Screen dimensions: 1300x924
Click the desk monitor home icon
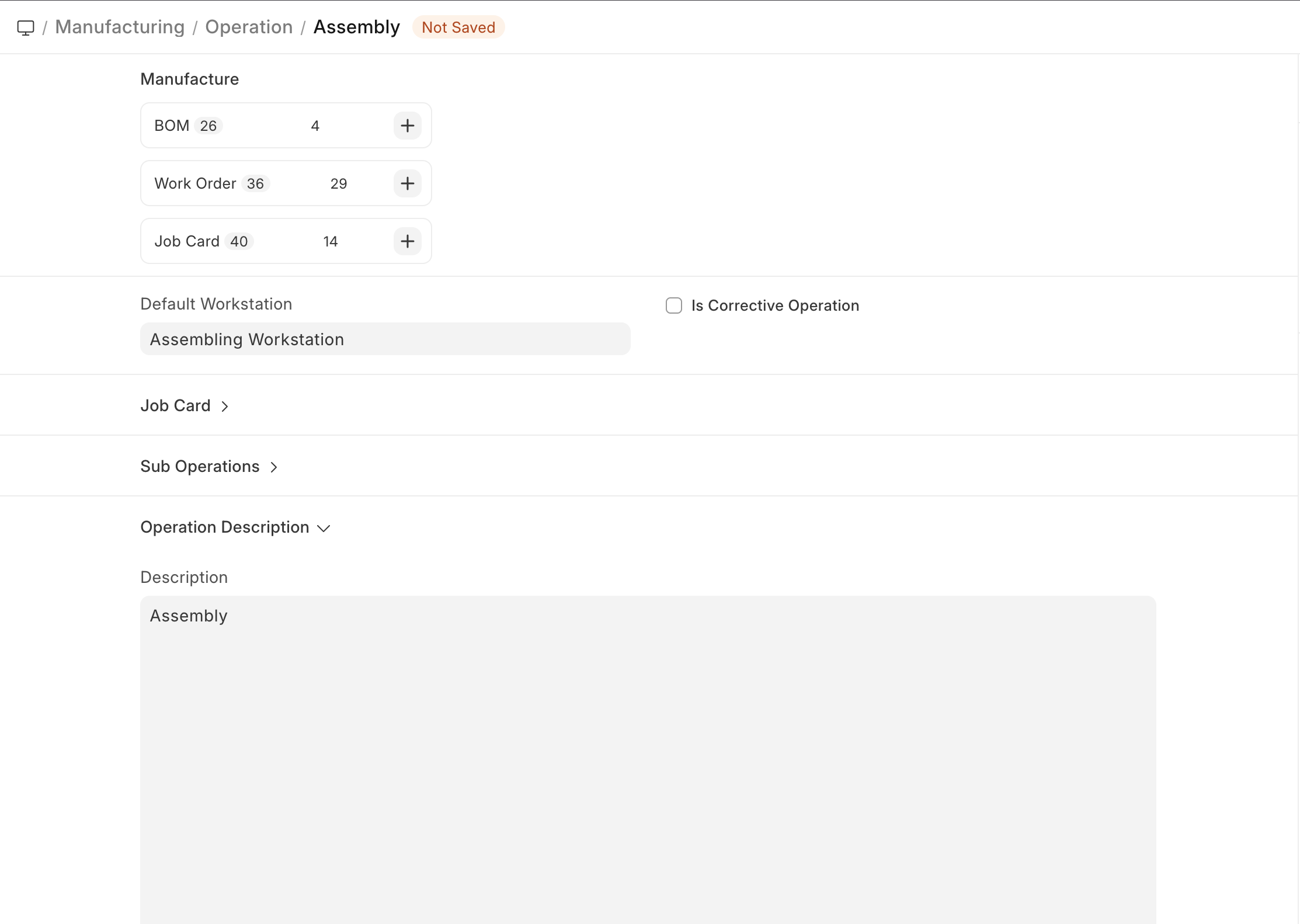(26, 27)
